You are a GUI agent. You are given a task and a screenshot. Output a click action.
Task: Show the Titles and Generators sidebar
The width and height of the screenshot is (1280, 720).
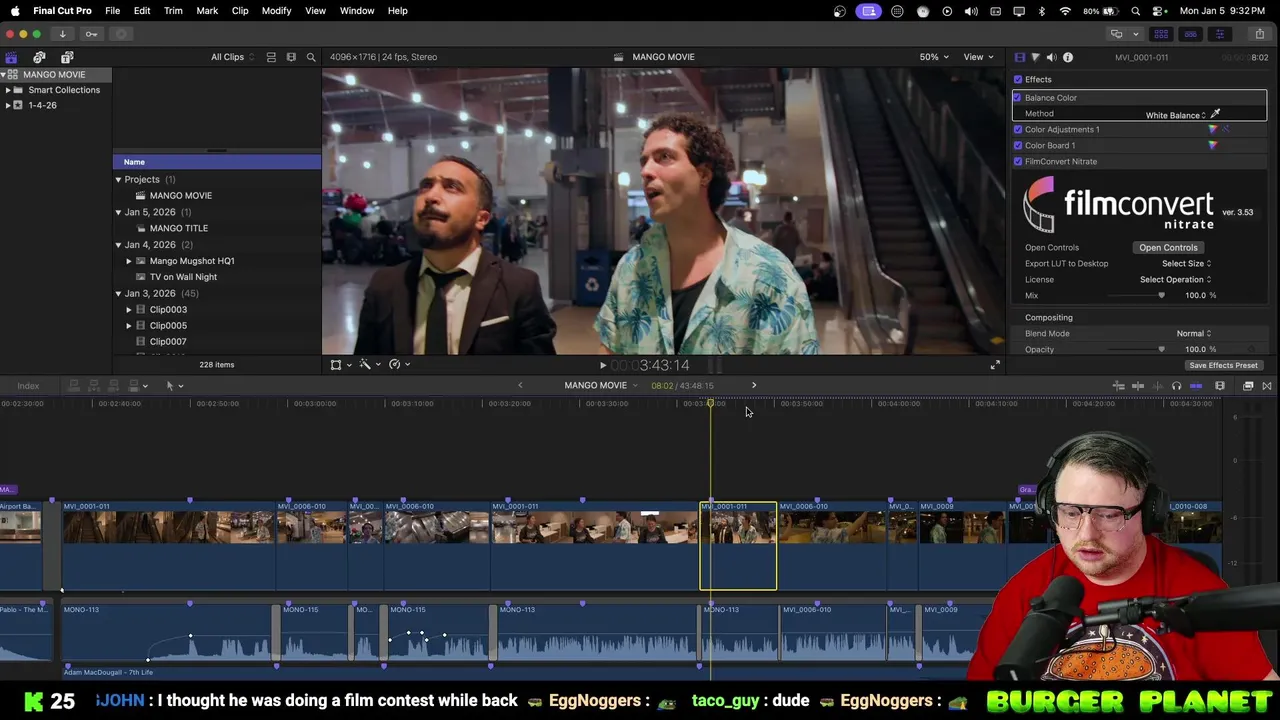(67, 57)
